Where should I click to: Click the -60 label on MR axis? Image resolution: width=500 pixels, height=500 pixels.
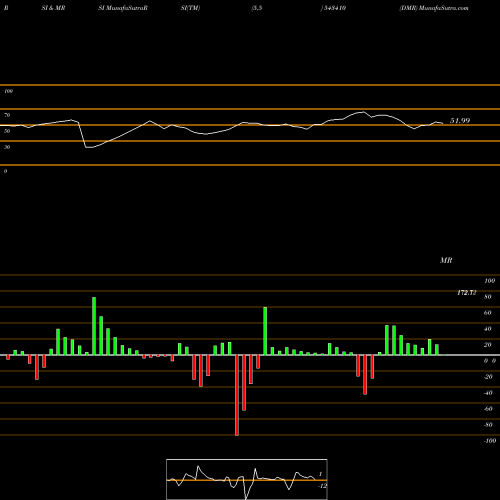[x=488, y=409]
